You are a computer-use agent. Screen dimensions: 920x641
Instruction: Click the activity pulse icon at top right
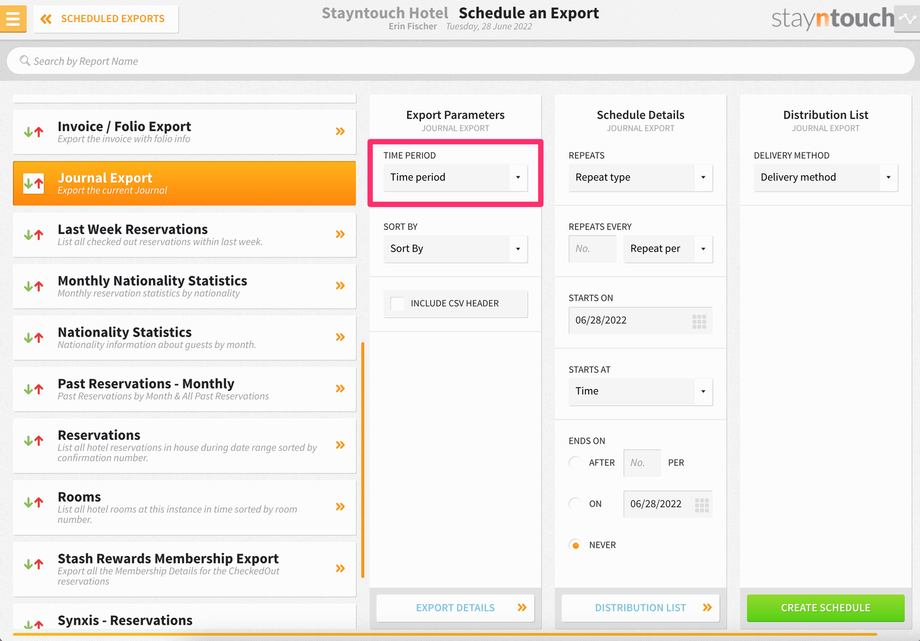click(x=907, y=19)
